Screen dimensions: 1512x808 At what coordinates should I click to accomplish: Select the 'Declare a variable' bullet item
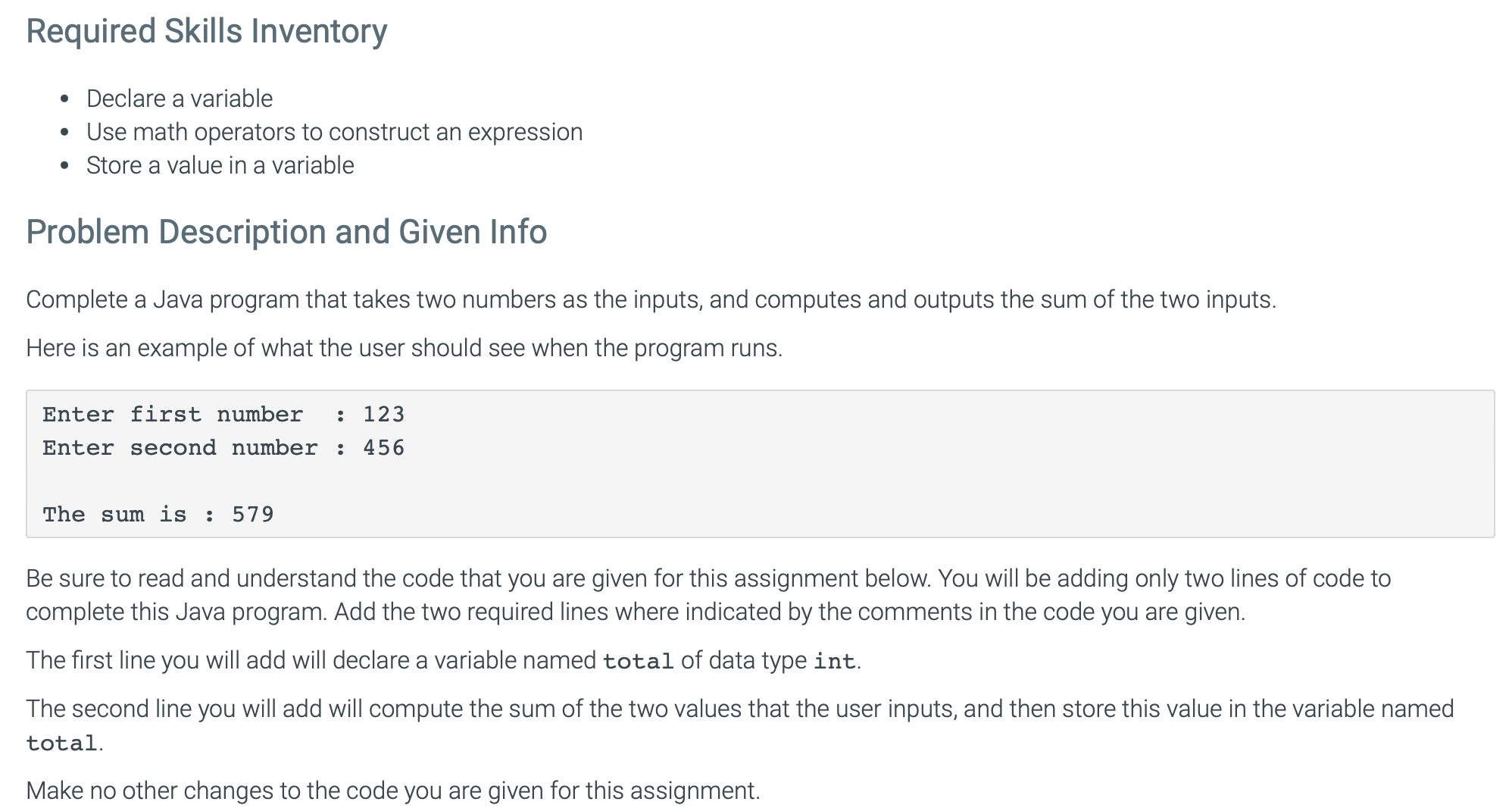pyautogui.click(x=180, y=99)
